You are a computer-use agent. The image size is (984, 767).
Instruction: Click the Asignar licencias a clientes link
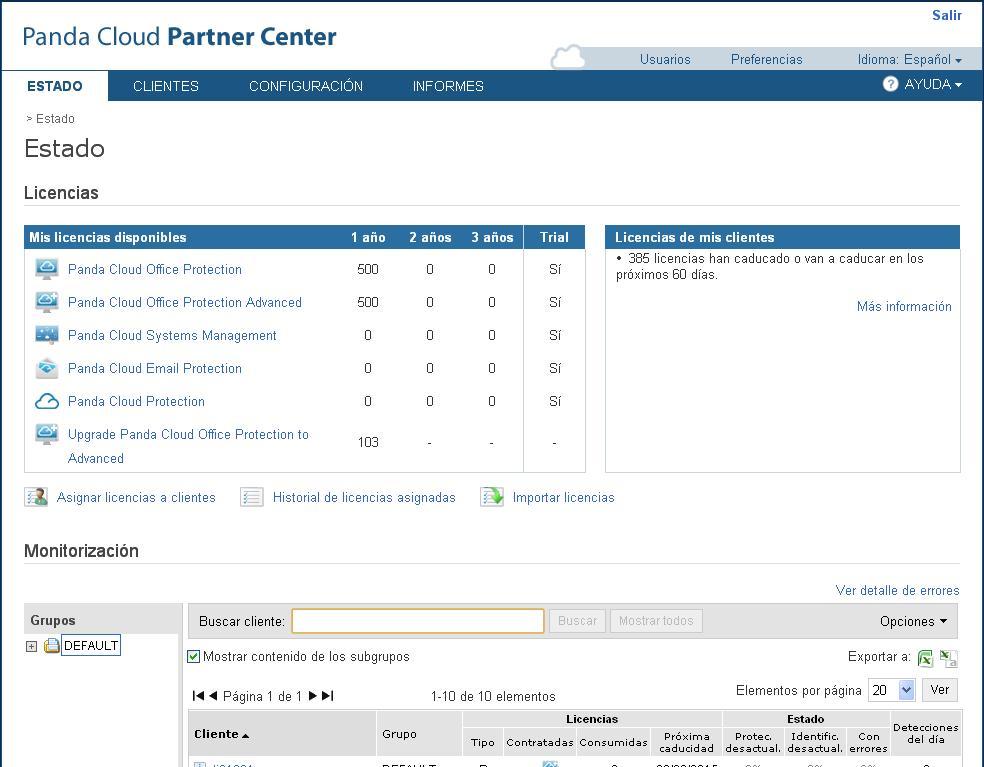coord(136,497)
